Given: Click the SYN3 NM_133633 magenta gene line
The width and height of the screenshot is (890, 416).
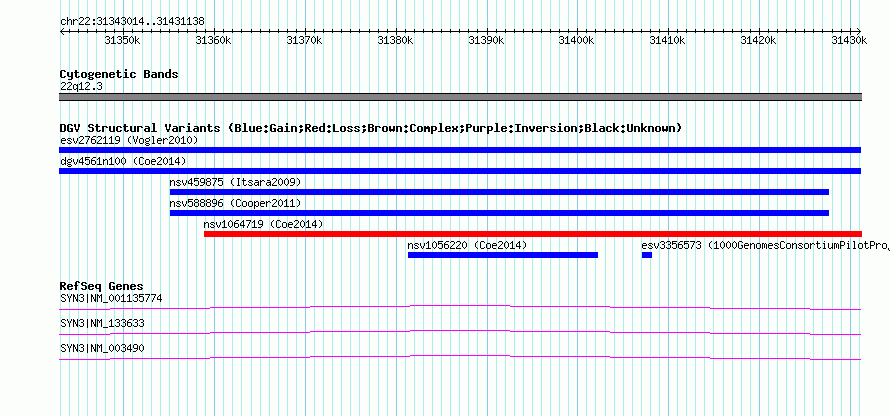Looking at the screenshot, I should coord(460,333).
